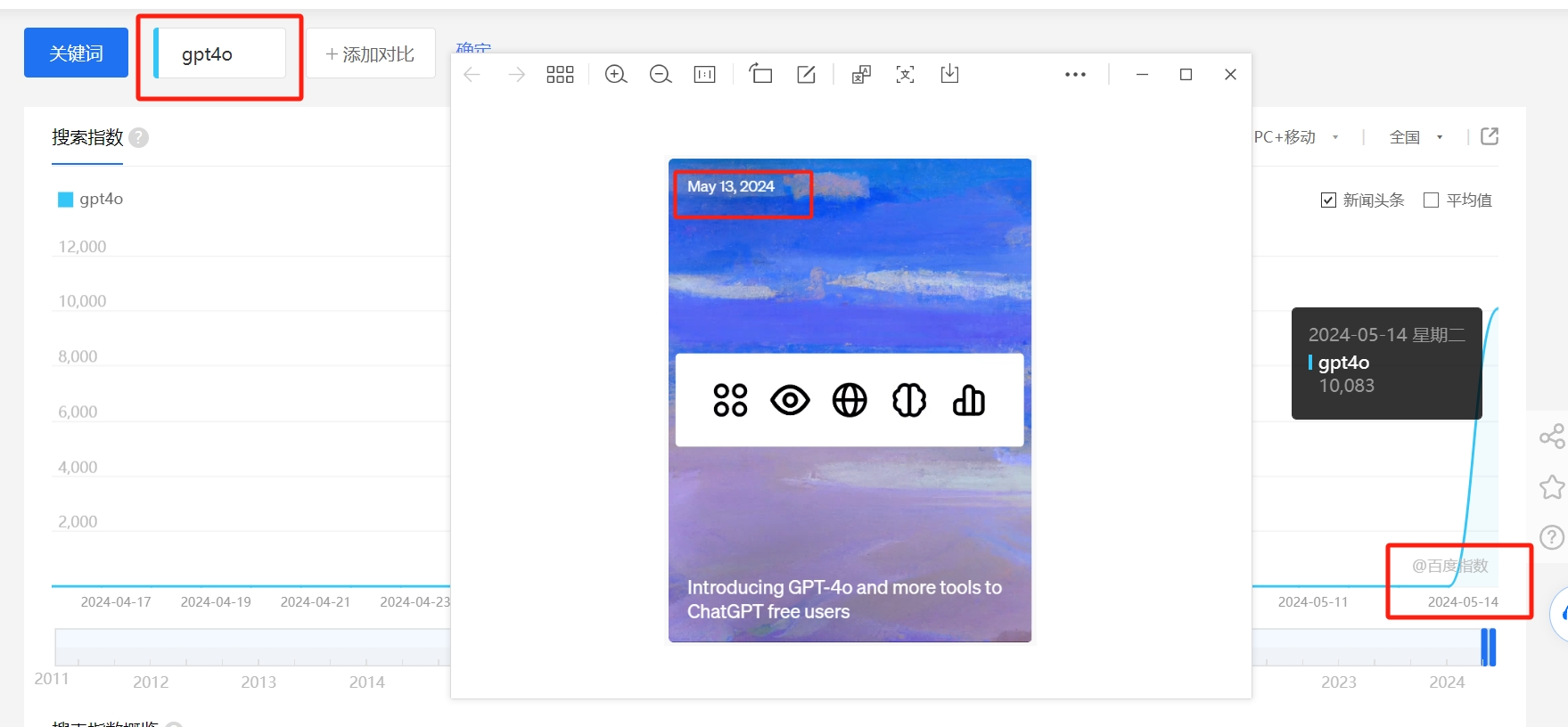Toggle the 新闻头条 checkbox
Screen dimensions: 1568x727
coord(1328,200)
